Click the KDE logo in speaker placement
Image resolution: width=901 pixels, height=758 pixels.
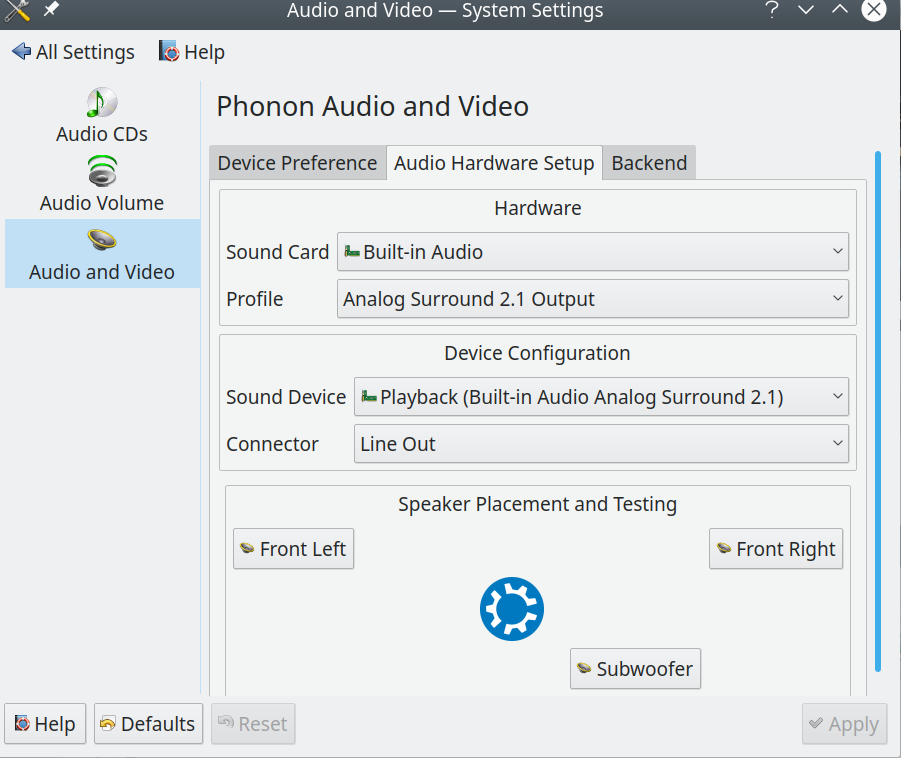point(511,609)
